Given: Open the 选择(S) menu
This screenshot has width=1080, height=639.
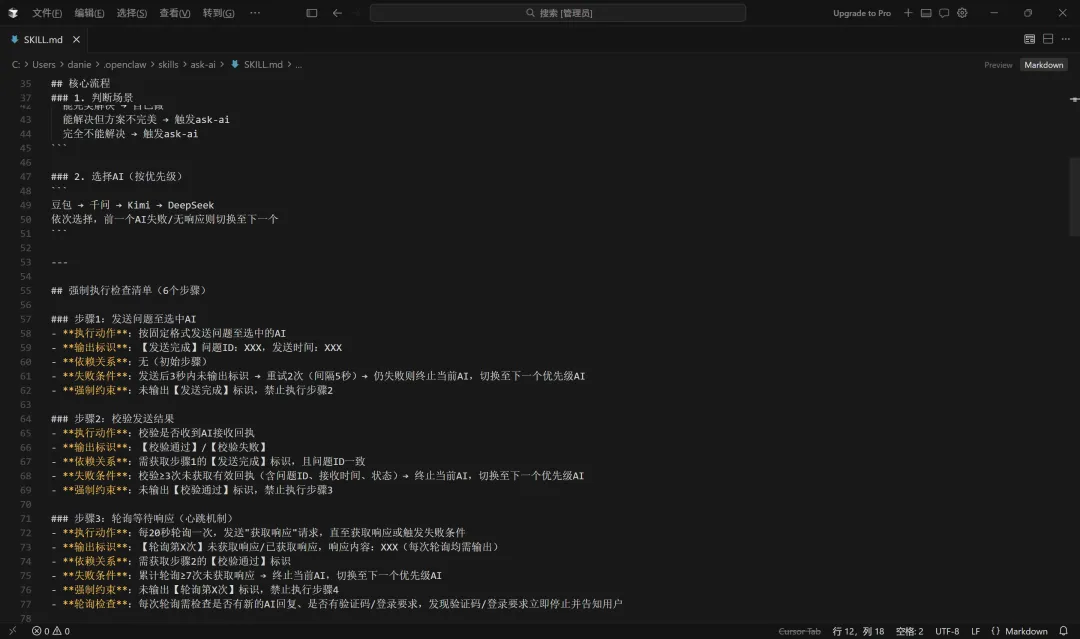Looking at the screenshot, I should (132, 12).
